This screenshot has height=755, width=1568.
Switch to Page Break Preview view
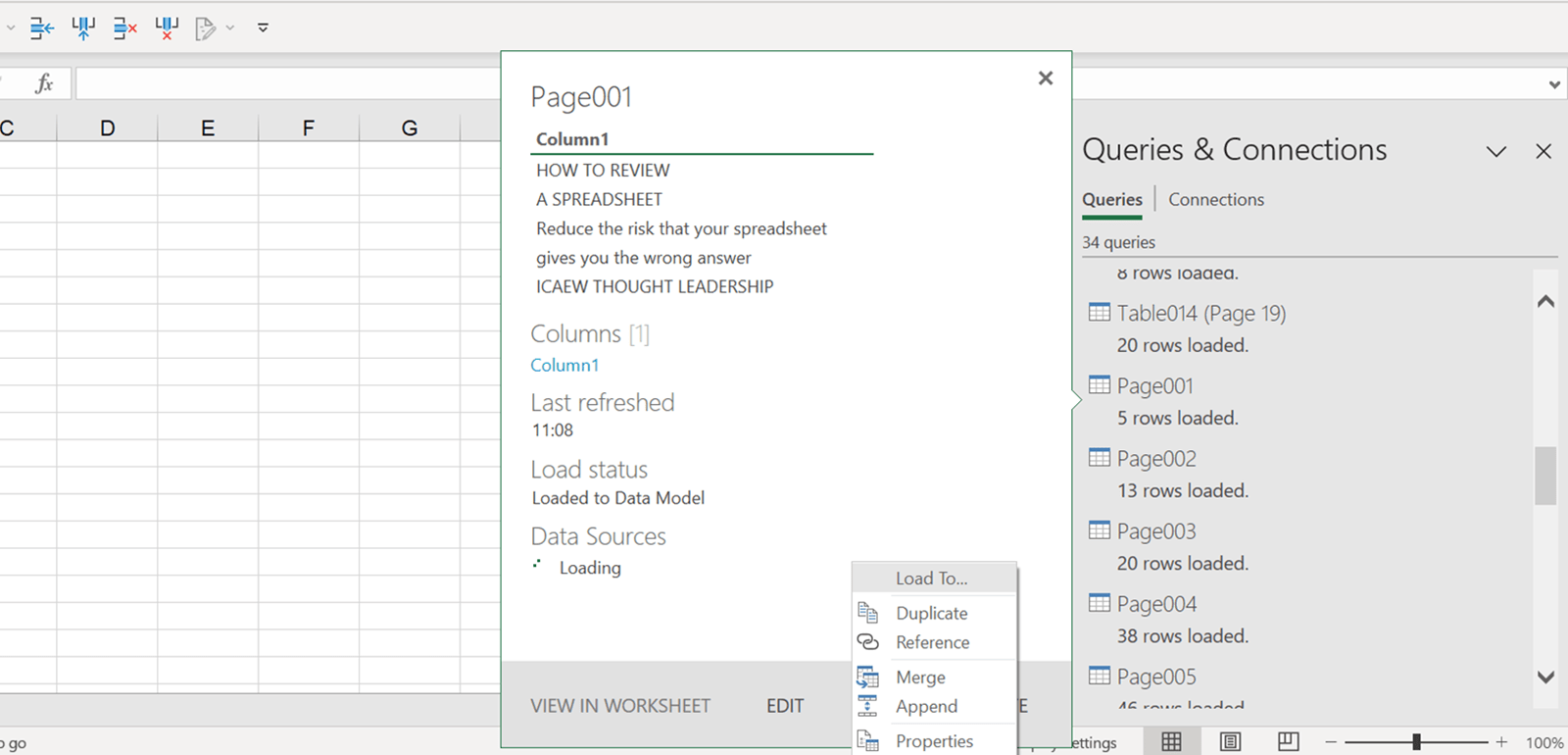point(1288,742)
